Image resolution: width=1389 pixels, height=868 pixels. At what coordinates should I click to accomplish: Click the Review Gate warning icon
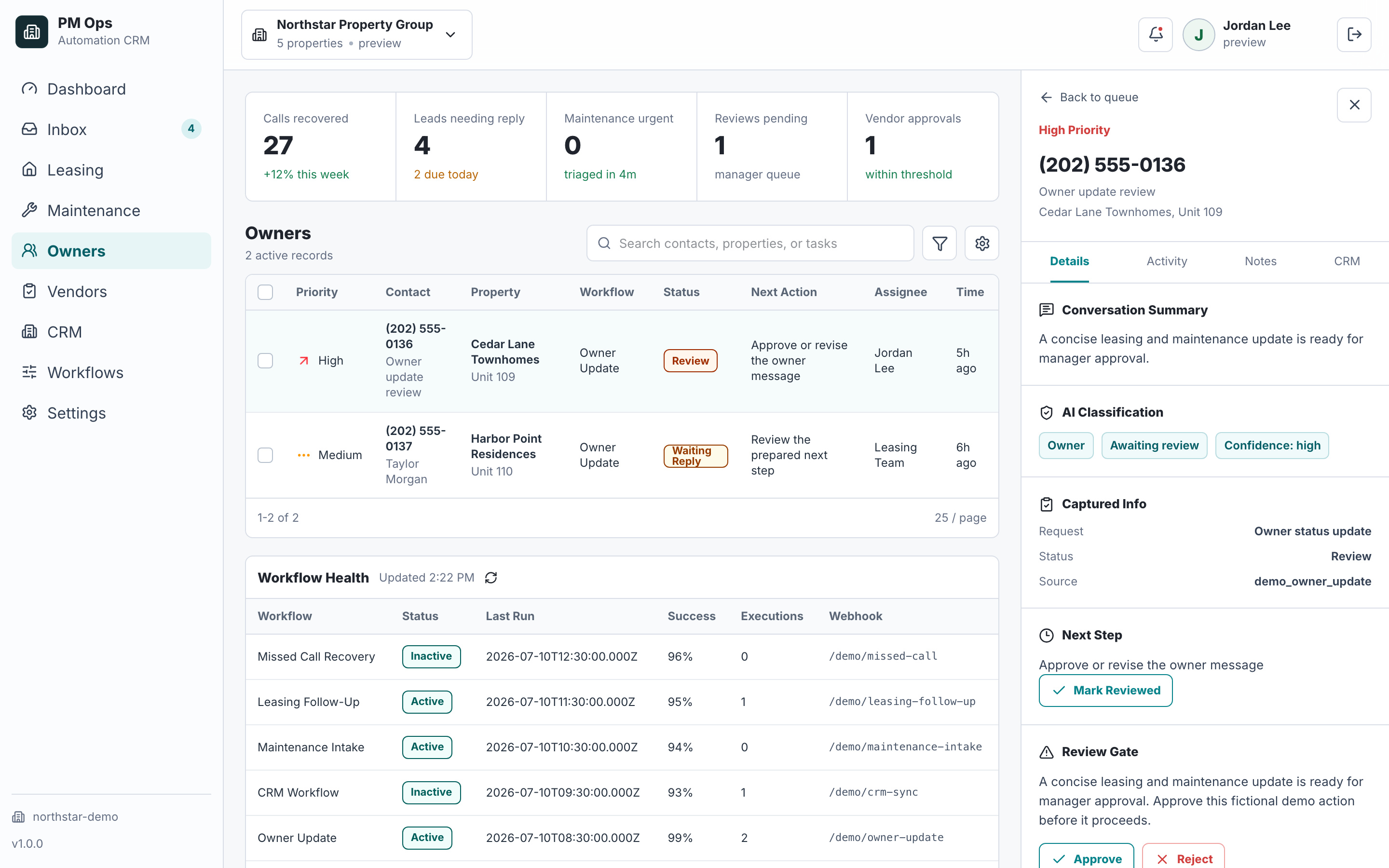click(x=1047, y=752)
